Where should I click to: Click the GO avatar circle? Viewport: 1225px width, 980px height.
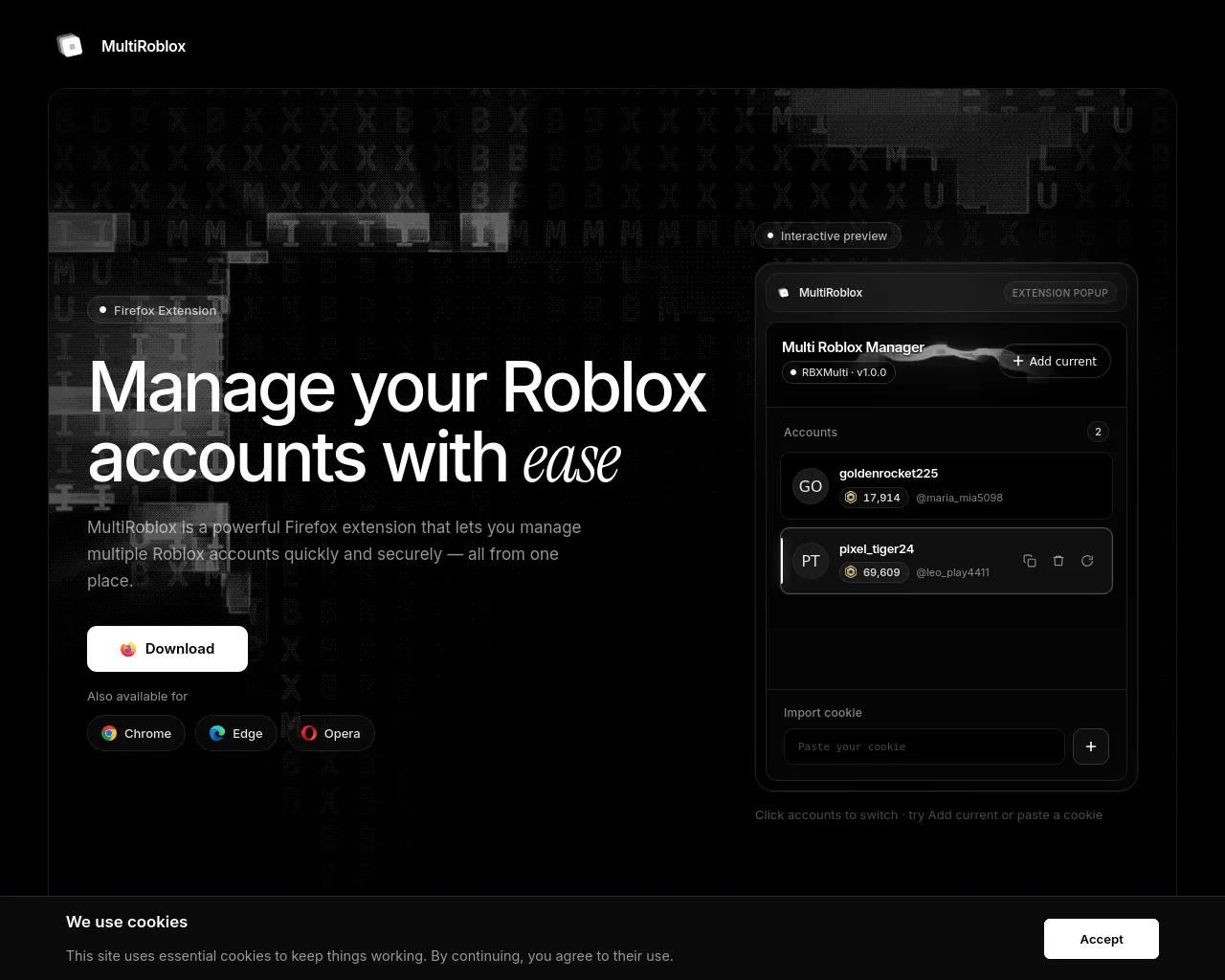click(811, 486)
